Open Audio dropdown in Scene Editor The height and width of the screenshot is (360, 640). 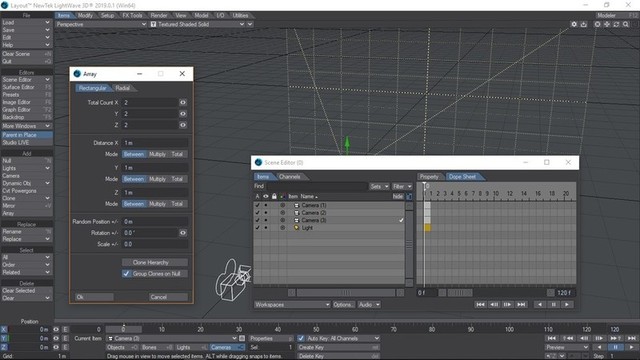tap(369, 304)
